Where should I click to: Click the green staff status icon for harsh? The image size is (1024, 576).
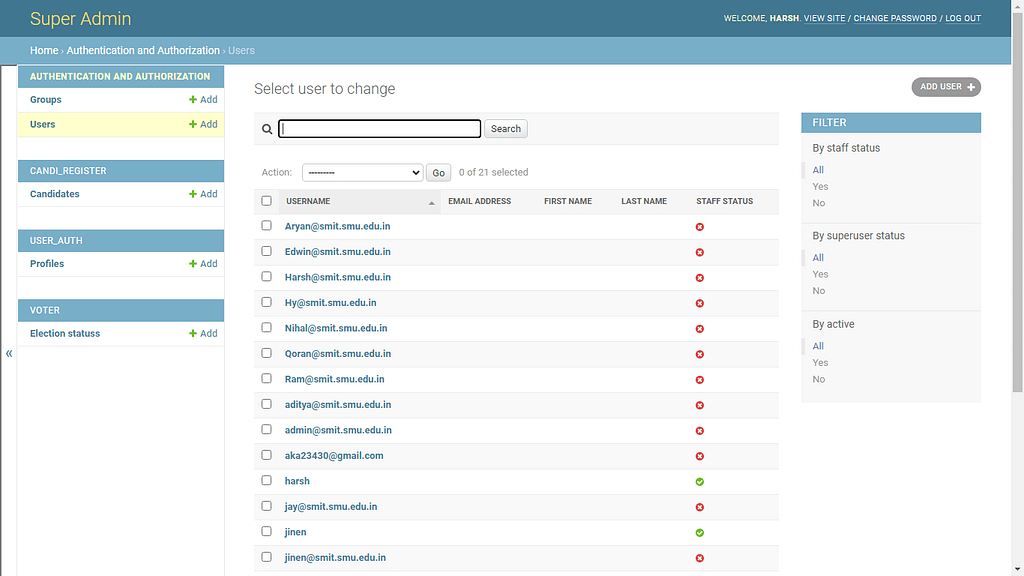coord(700,482)
